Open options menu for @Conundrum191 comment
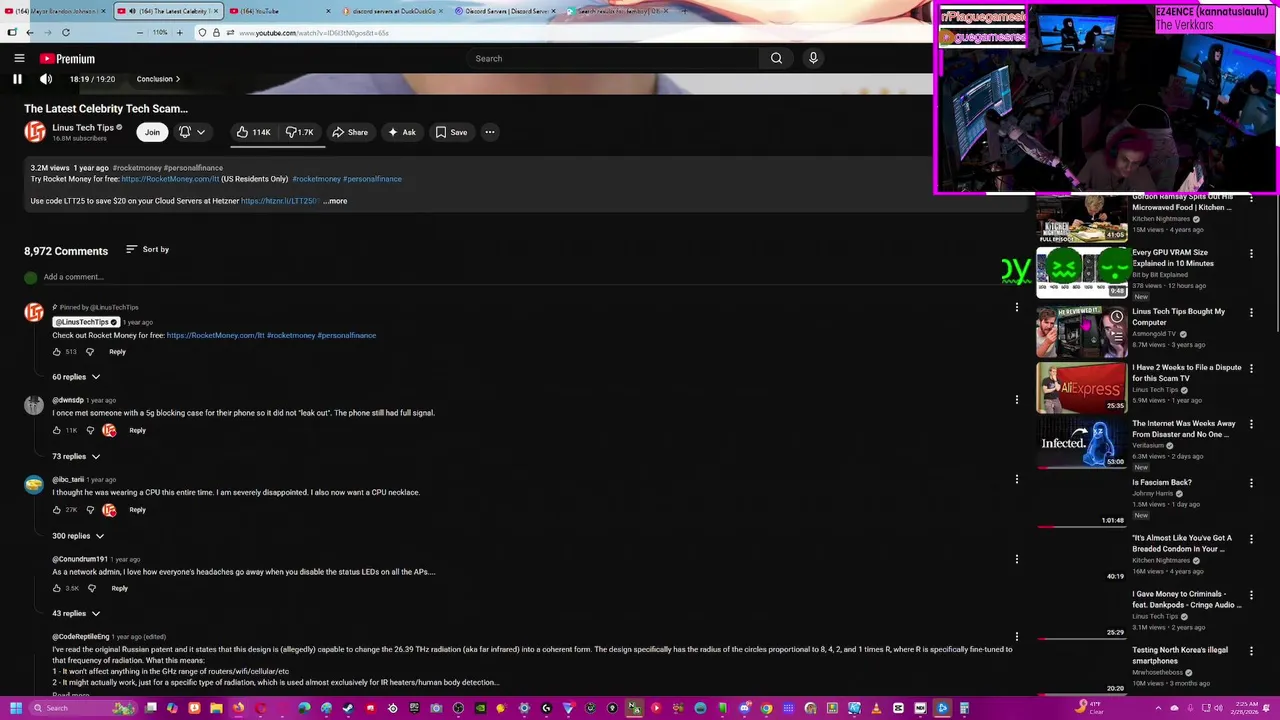Image resolution: width=1280 pixels, height=720 pixels. click(1017, 559)
